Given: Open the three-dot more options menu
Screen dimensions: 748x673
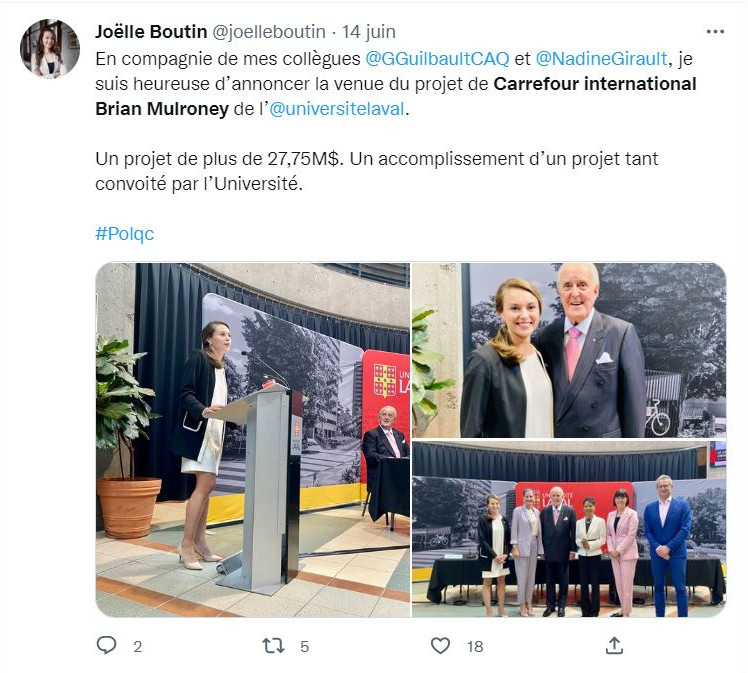Looking at the screenshot, I should tap(715, 32).
